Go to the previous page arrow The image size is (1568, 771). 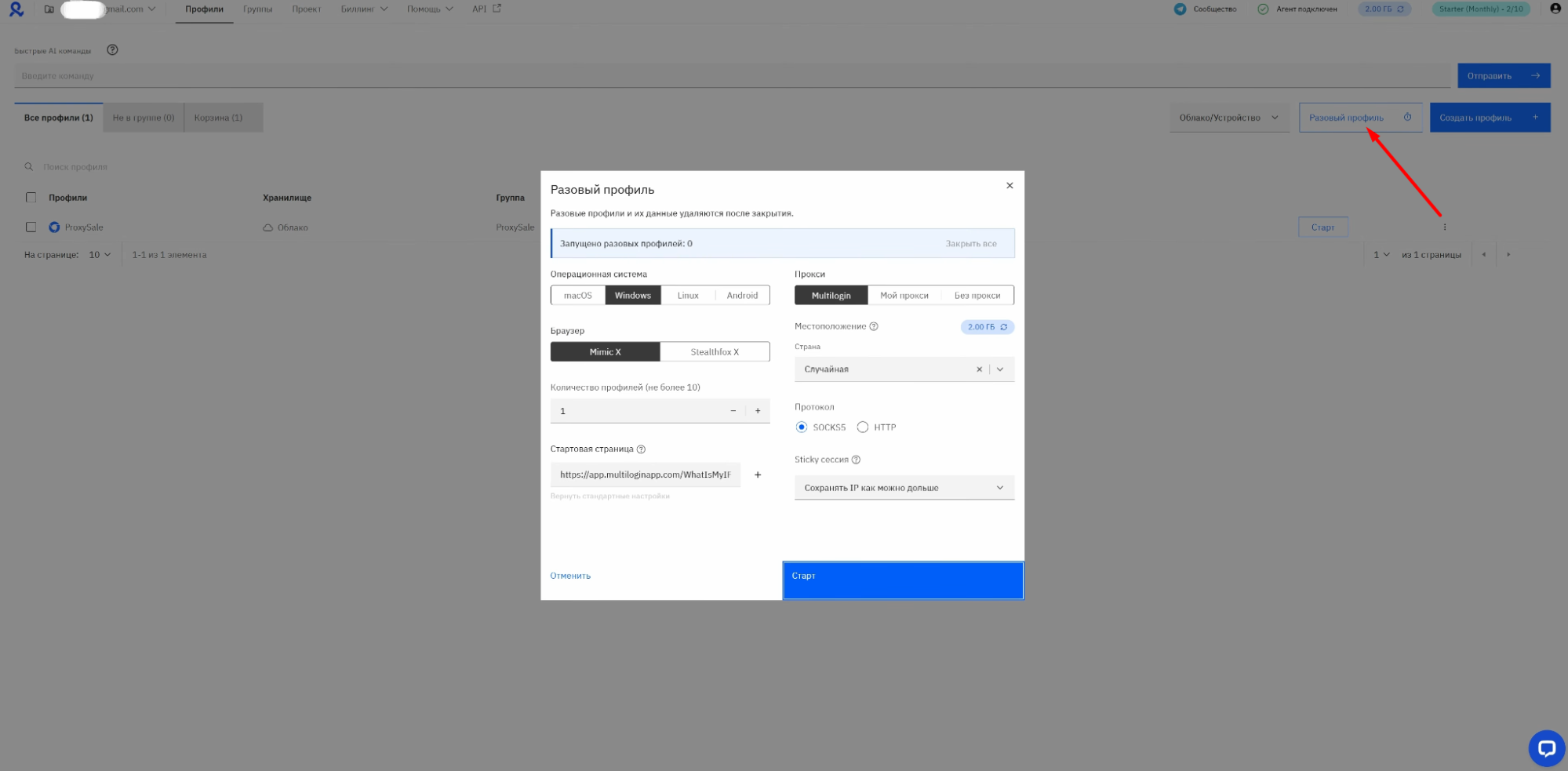[x=1483, y=255]
